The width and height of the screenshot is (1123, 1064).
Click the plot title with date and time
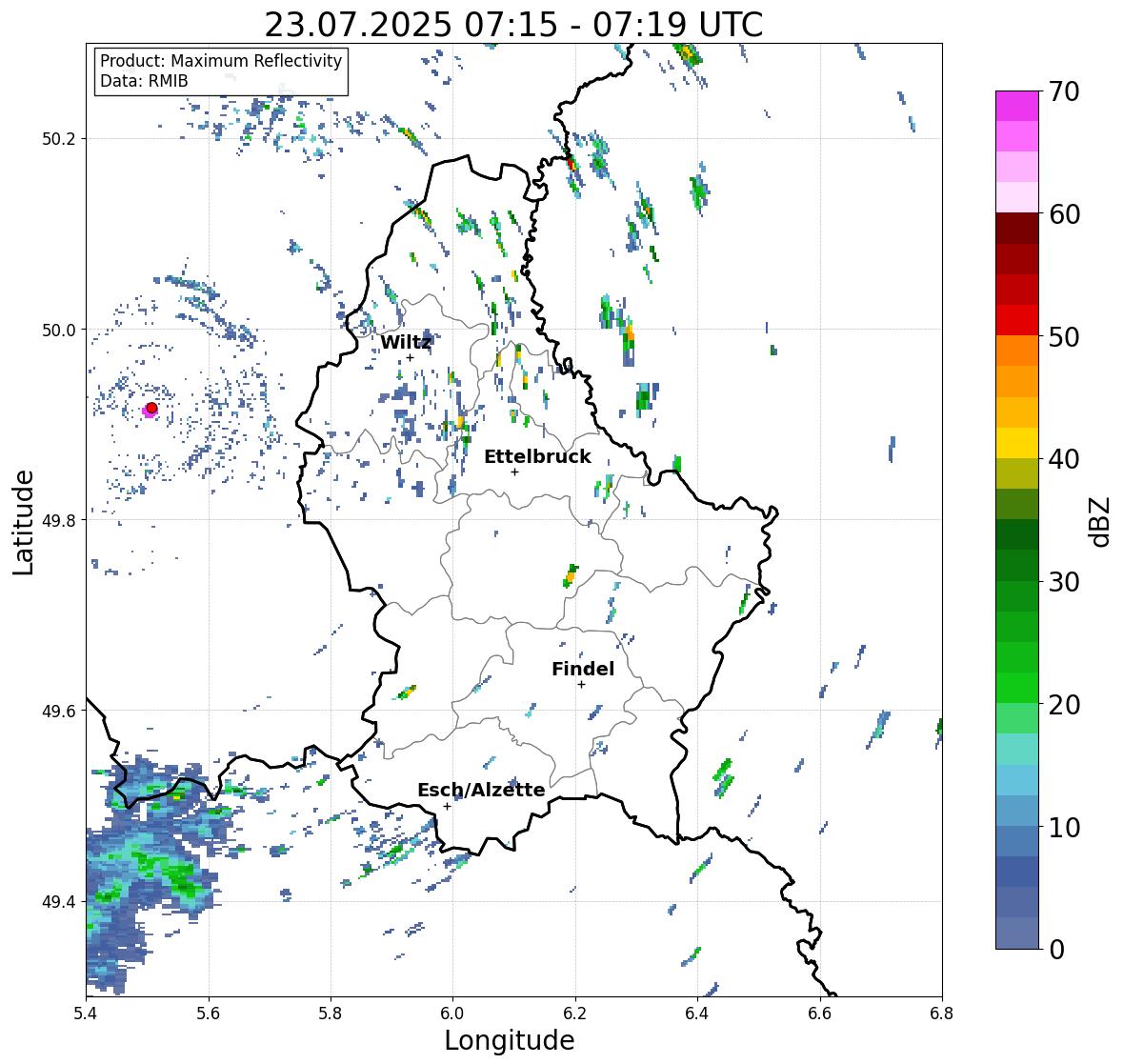513,25
